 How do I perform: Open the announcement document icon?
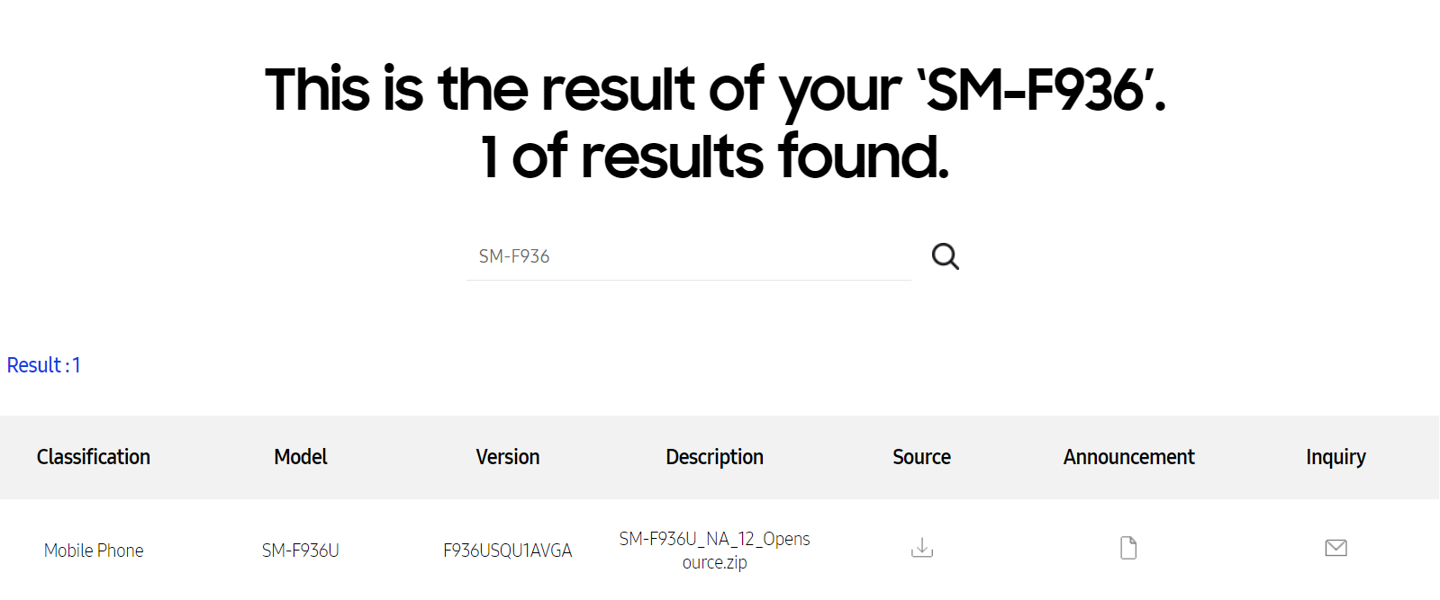click(x=1128, y=548)
